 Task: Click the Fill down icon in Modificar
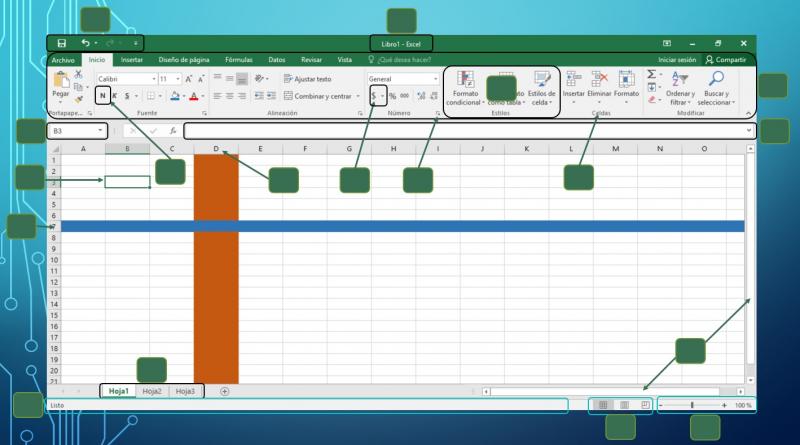click(x=652, y=87)
